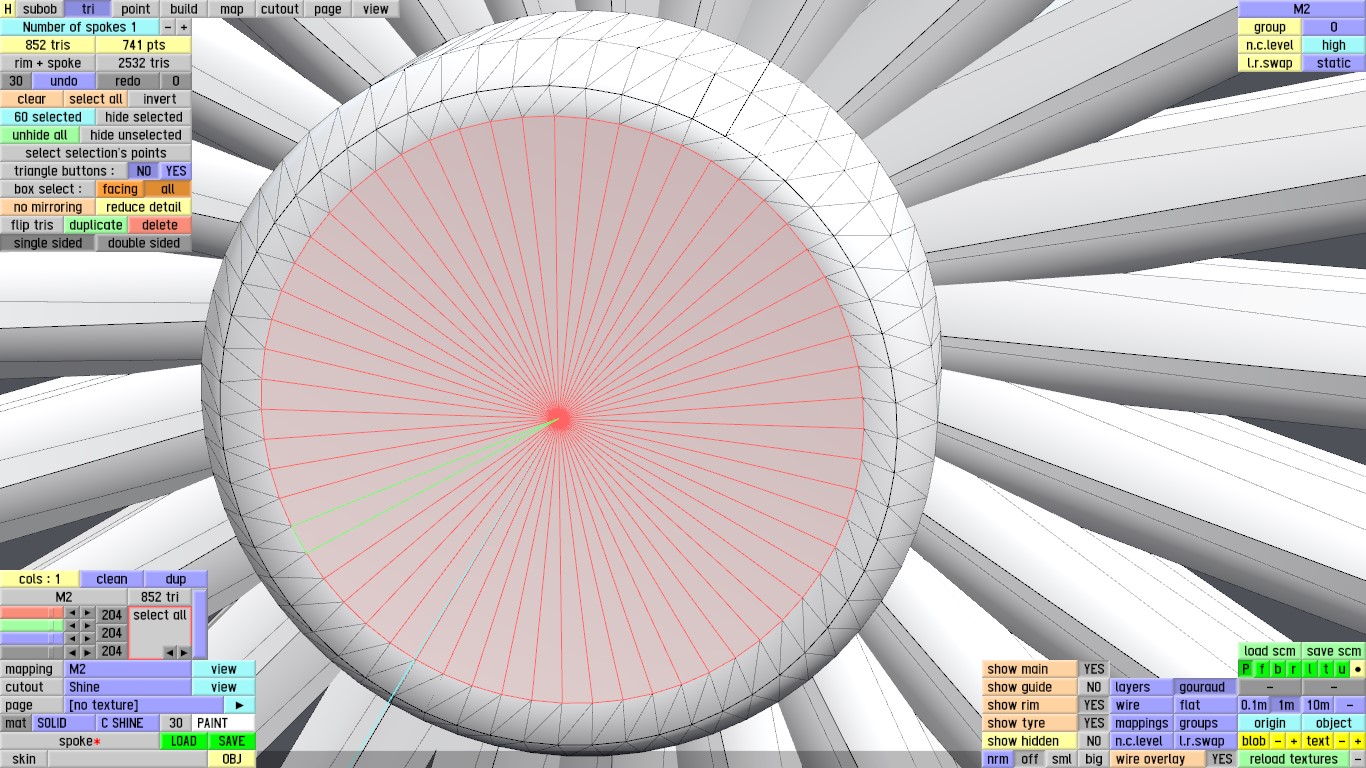Screen dimensions: 1366x768
Task: Click the empty skin name field
Action: [128, 759]
